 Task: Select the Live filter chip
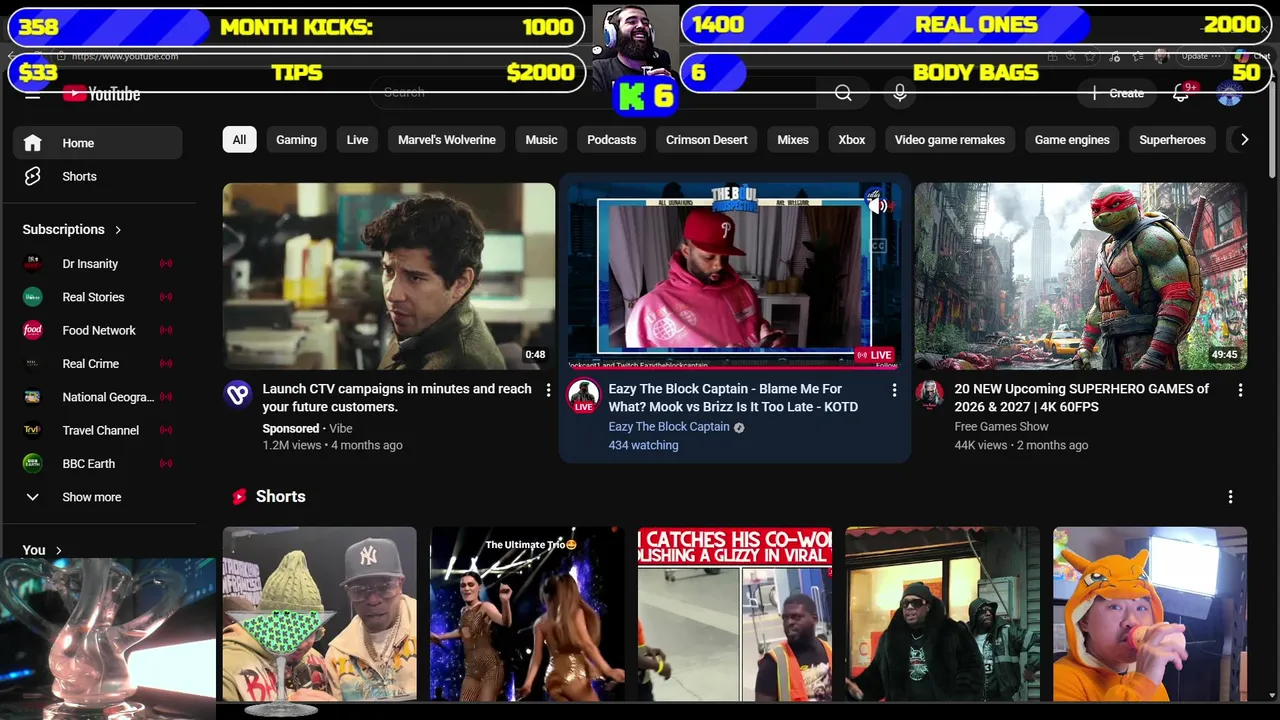pos(357,140)
